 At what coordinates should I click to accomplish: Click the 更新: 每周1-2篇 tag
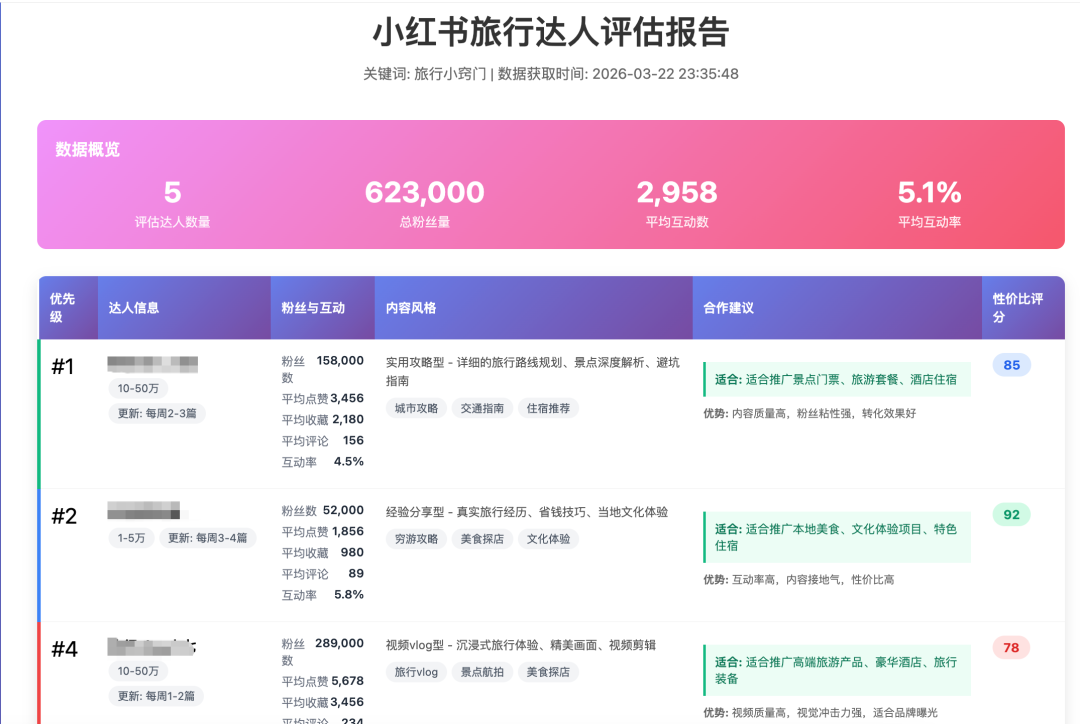tap(156, 696)
